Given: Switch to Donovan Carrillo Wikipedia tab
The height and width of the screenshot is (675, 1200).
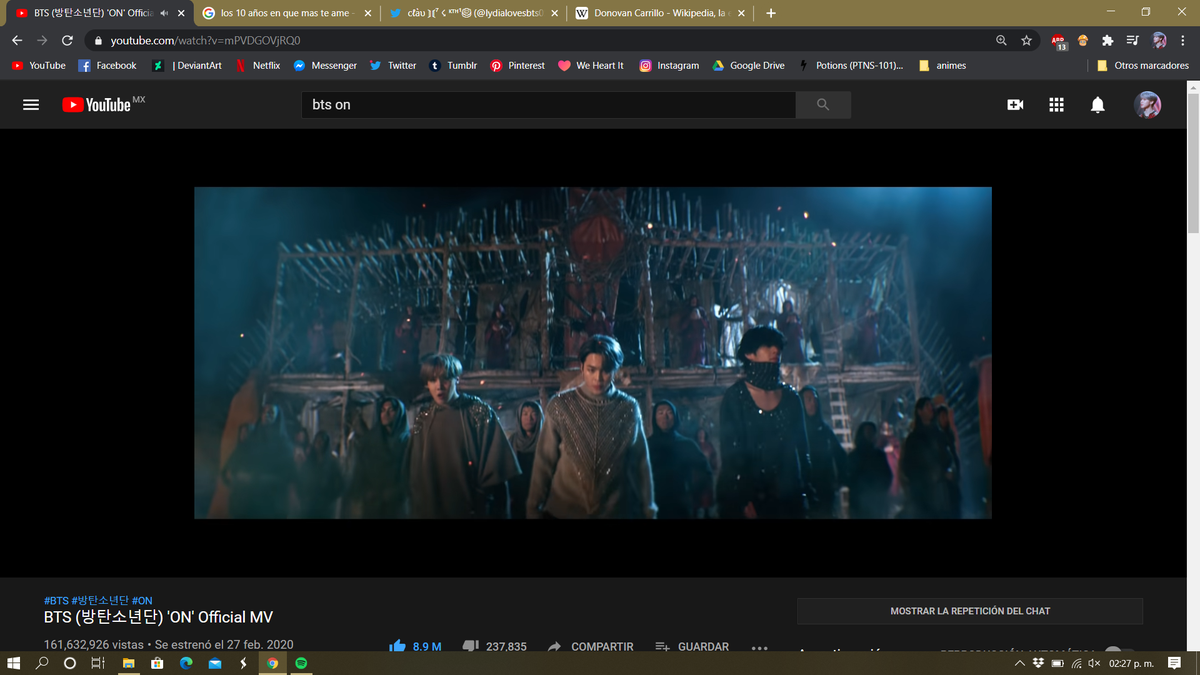Looking at the screenshot, I should pyautogui.click(x=660, y=13).
